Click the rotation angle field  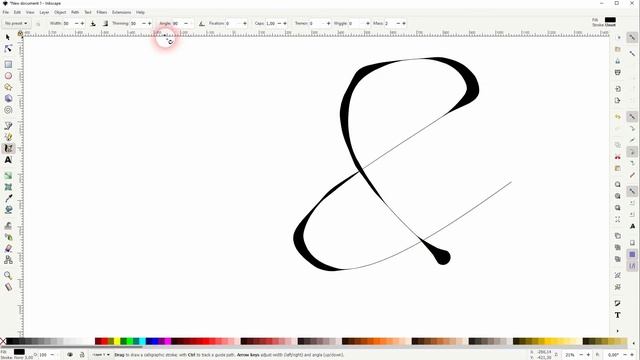coord(613,355)
